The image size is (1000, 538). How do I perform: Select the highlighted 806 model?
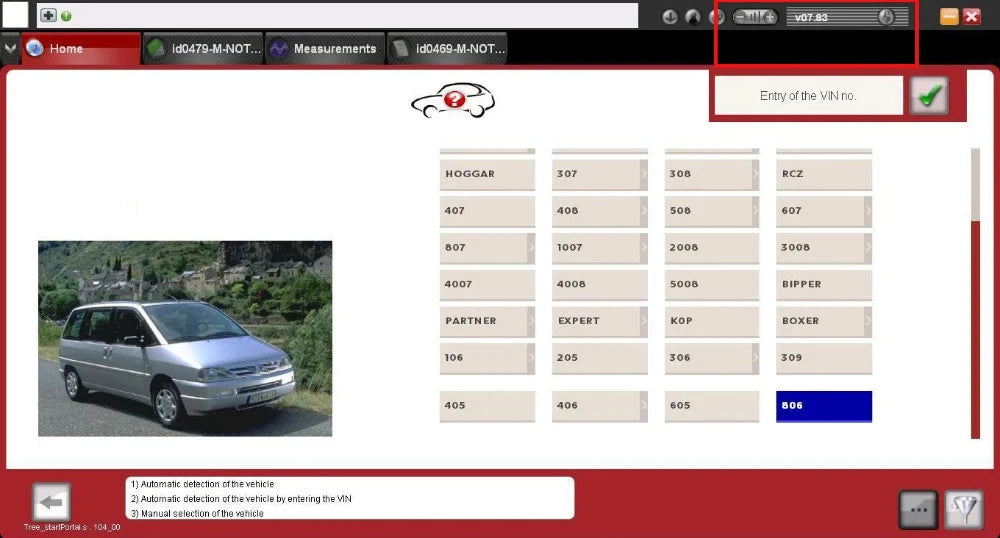point(824,406)
